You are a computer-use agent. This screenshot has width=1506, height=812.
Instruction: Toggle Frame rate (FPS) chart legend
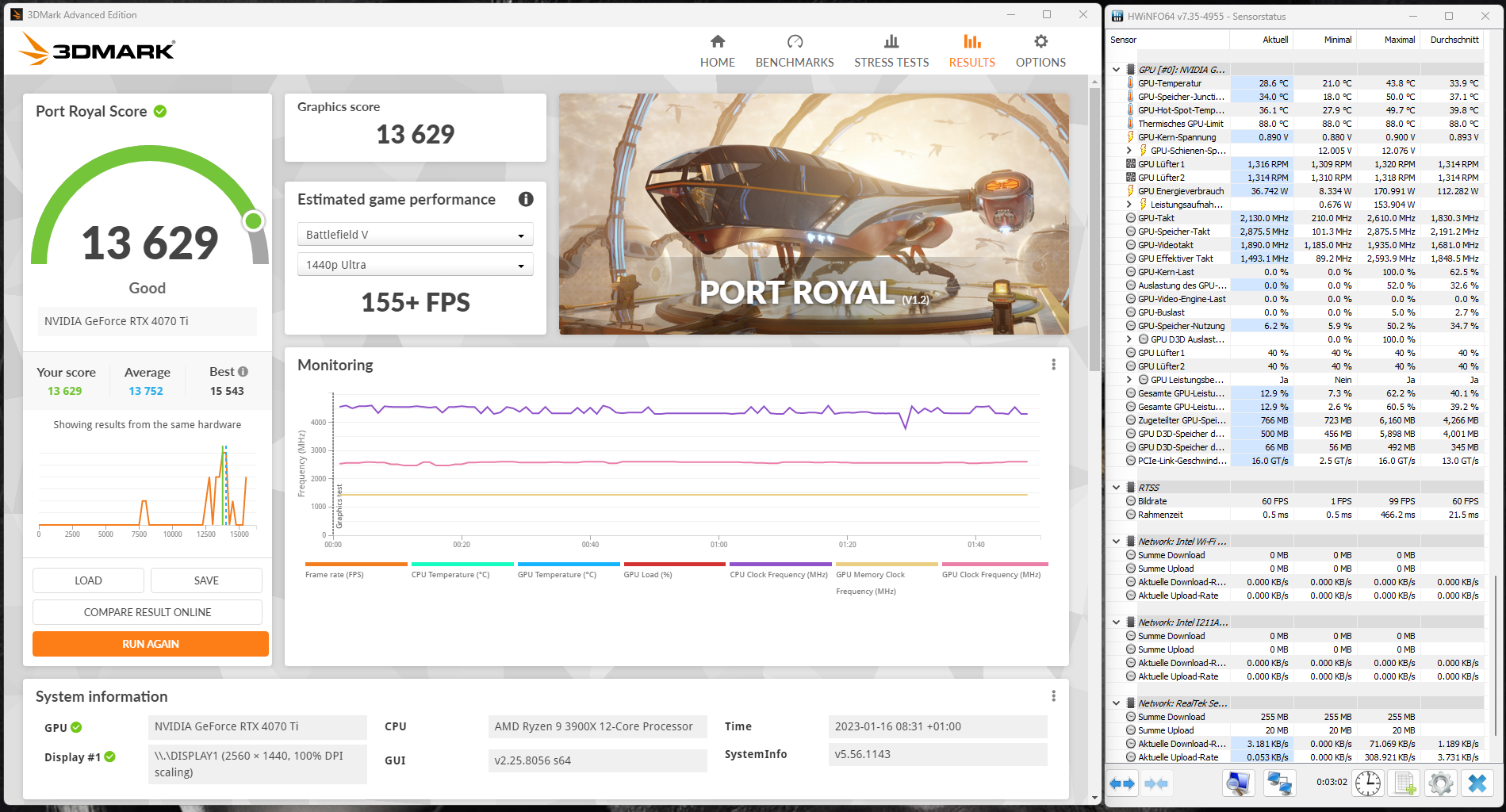[x=356, y=570]
